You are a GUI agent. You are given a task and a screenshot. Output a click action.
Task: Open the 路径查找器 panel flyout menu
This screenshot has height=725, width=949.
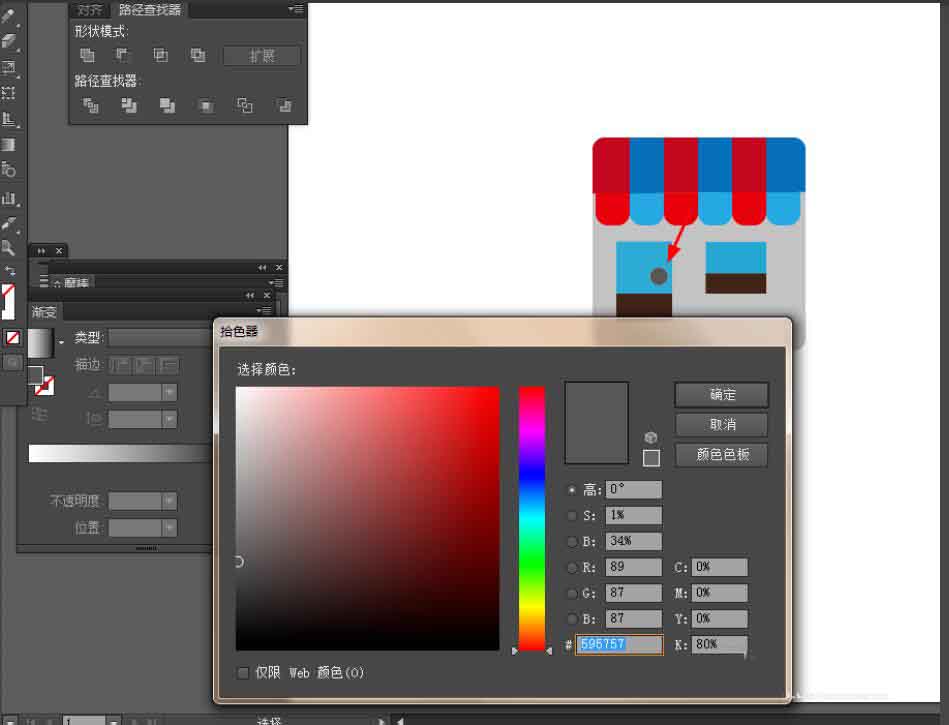(295, 9)
